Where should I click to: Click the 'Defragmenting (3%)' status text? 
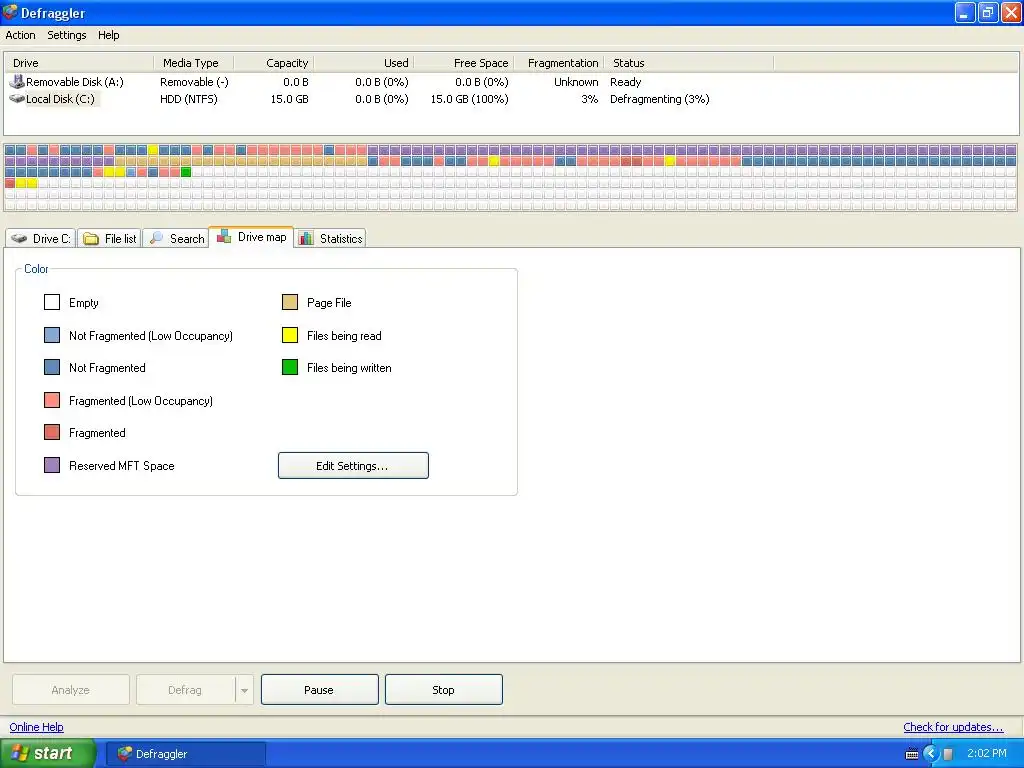(660, 99)
